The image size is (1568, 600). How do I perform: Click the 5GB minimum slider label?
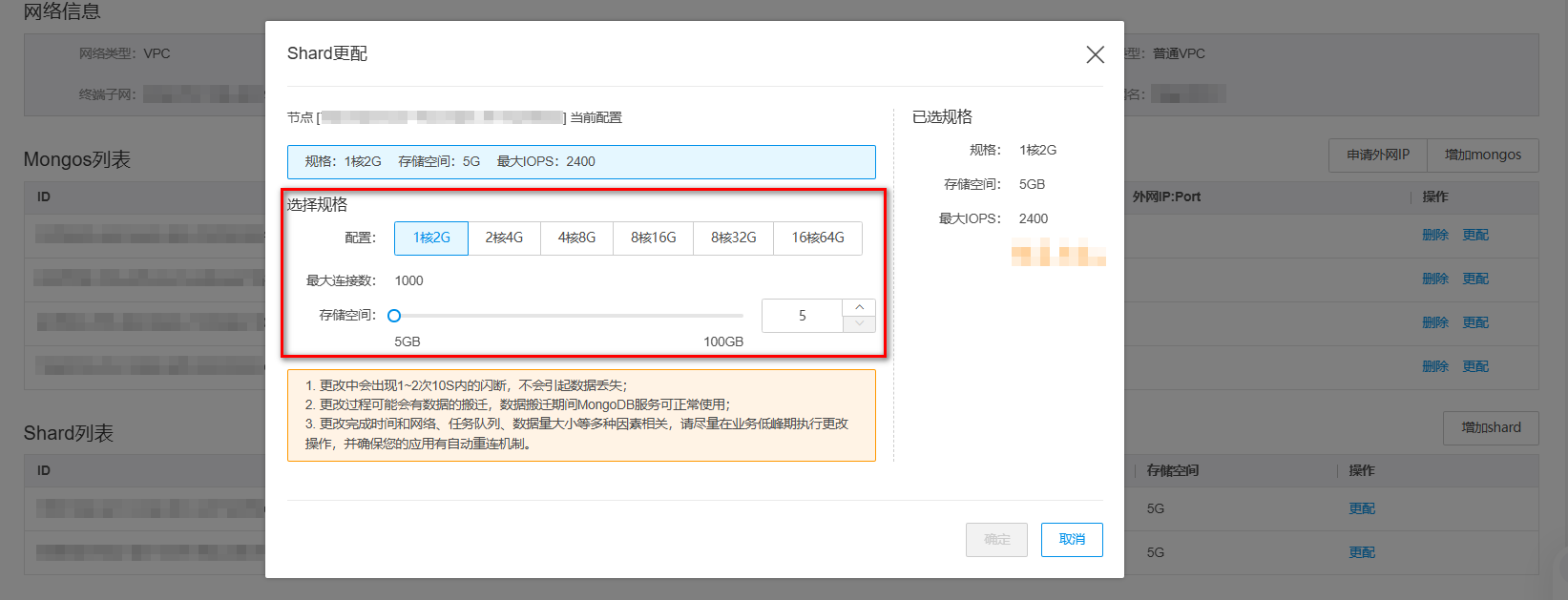pyautogui.click(x=408, y=341)
